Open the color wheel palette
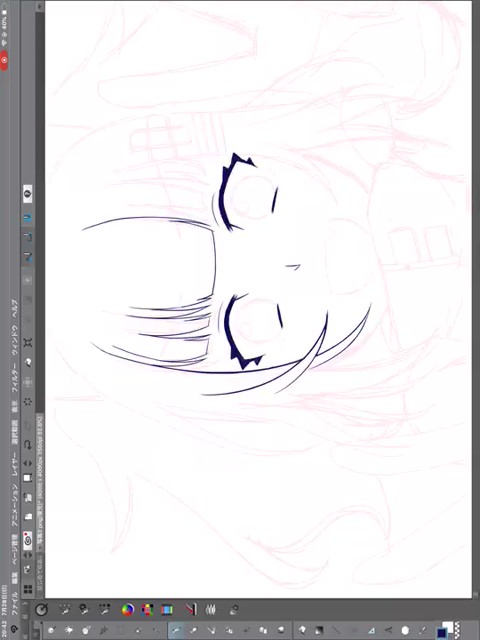 point(128,610)
